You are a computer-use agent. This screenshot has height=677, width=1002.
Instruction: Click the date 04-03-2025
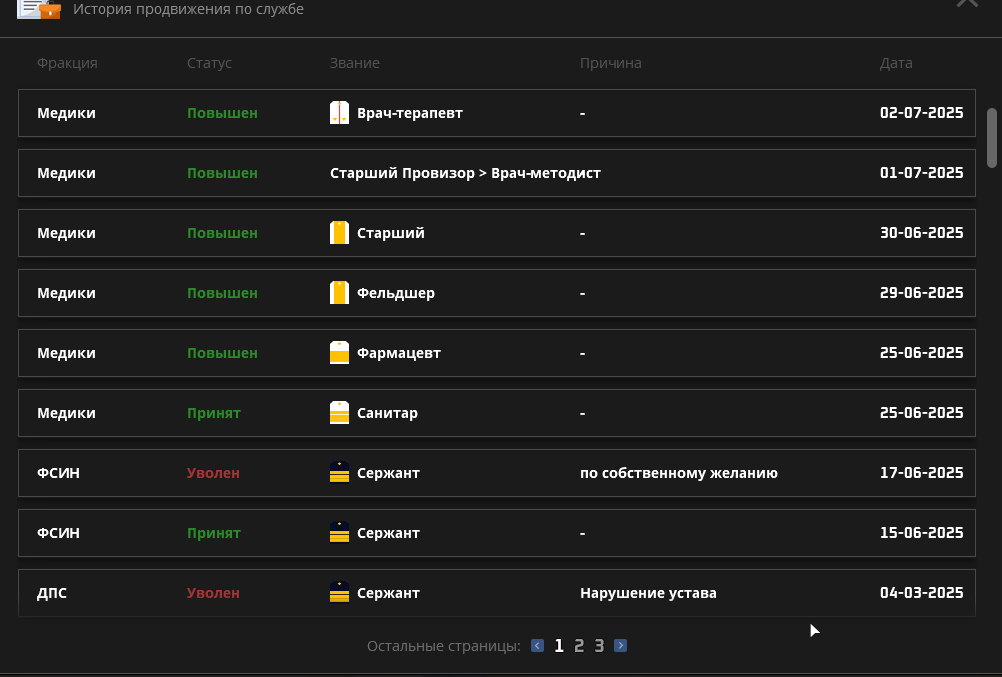tap(921, 593)
